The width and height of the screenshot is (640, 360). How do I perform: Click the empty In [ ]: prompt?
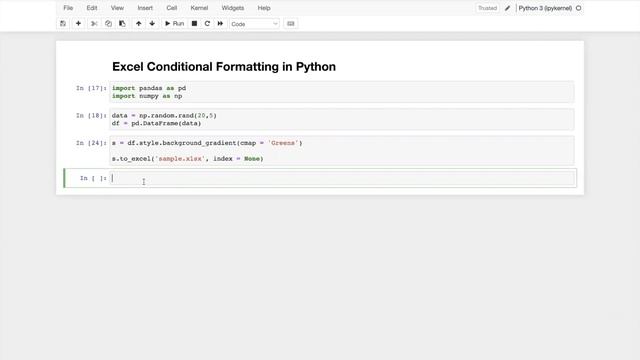click(93, 178)
